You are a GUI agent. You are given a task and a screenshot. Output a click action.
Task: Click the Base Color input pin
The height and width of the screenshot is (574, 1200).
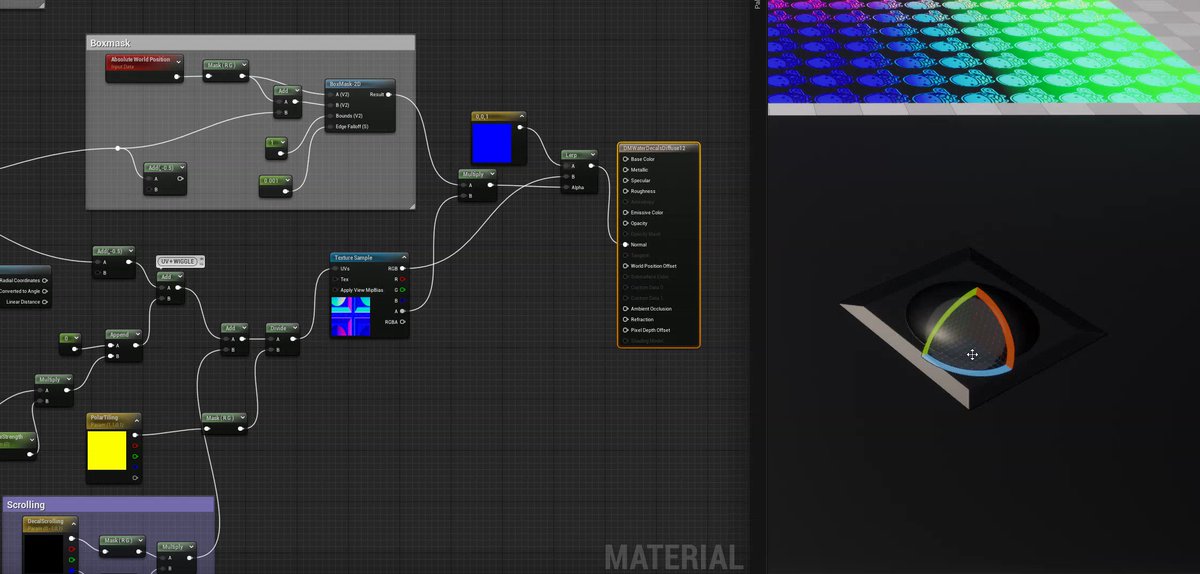click(626, 159)
